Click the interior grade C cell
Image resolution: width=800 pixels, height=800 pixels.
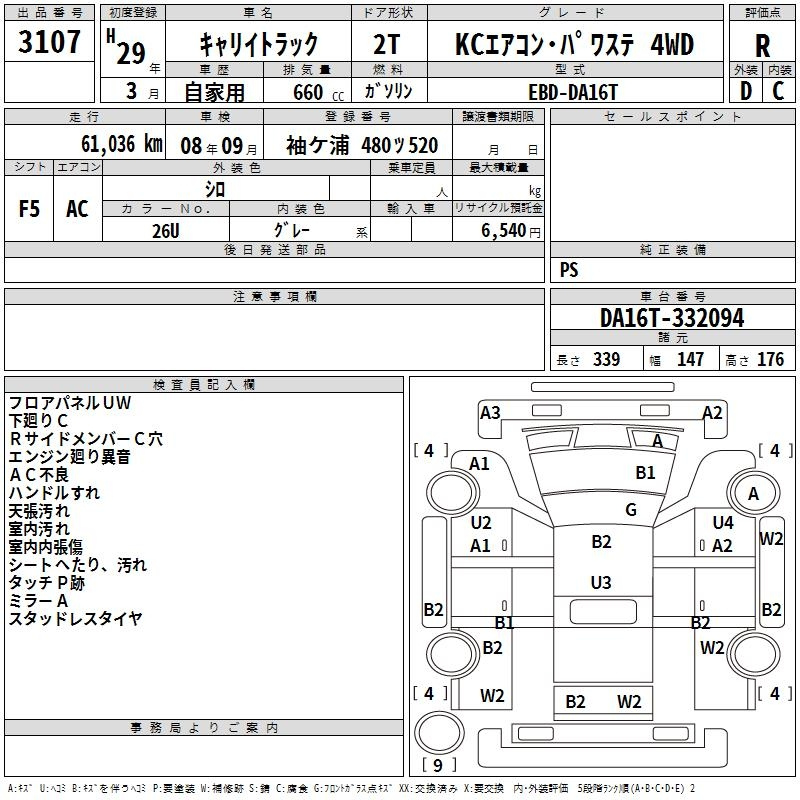778,90
